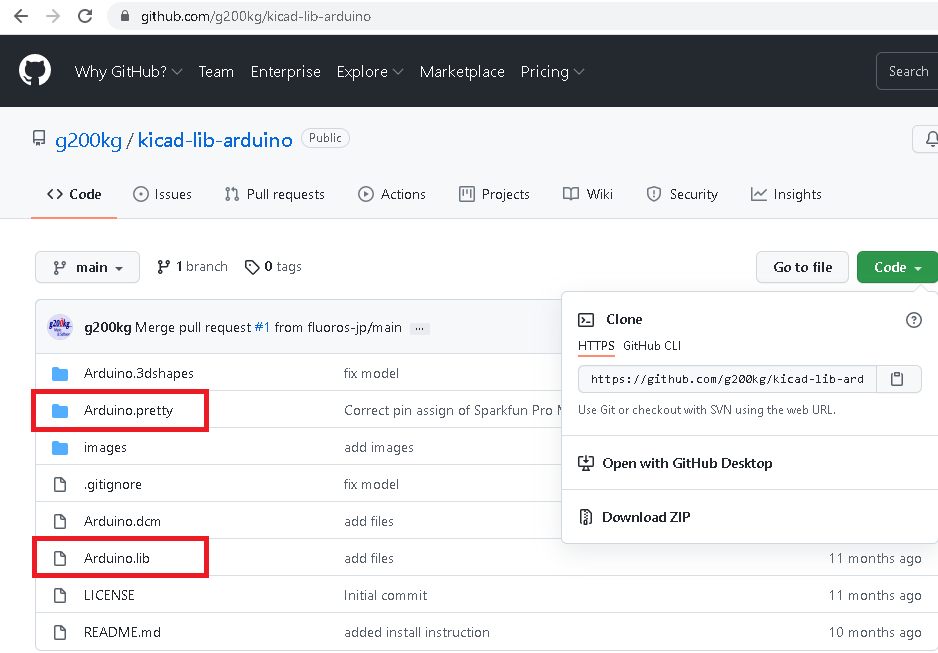Viewport: 938px width, 653px height.
Task: Click the Go to file button
Action: pyautogui.click(x=802, y=267)
